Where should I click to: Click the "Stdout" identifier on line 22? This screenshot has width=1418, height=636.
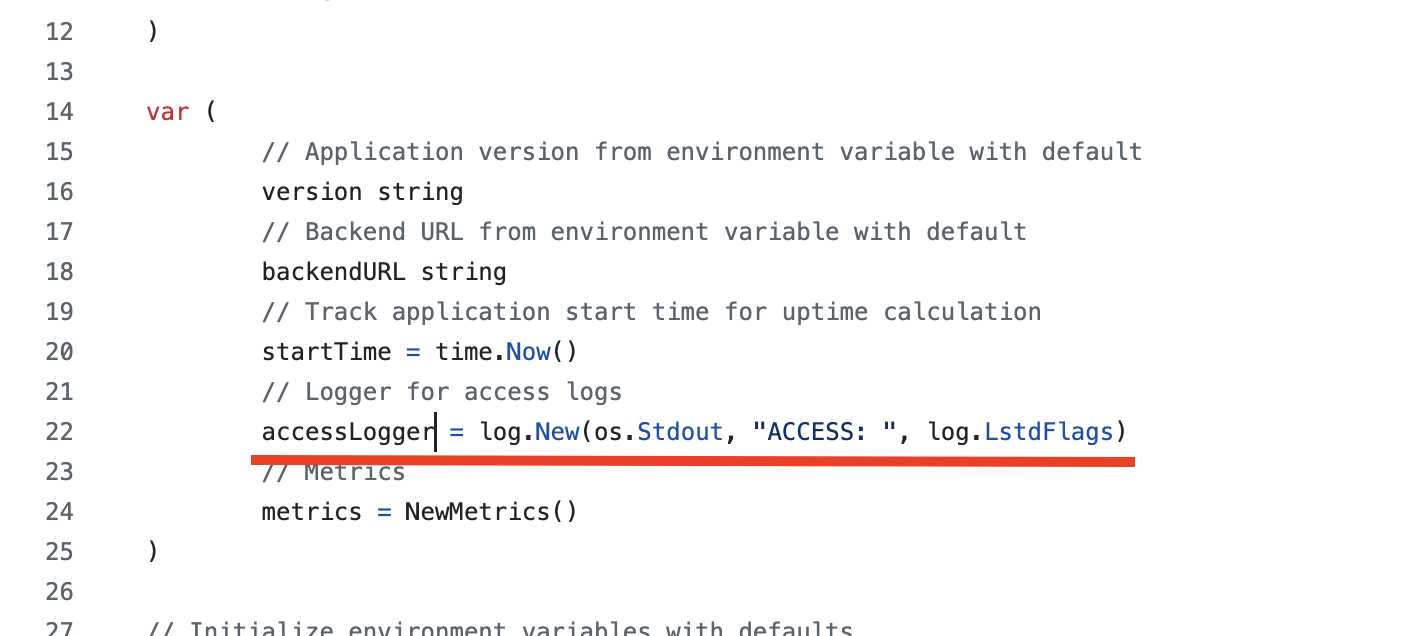tap(680, 432)
